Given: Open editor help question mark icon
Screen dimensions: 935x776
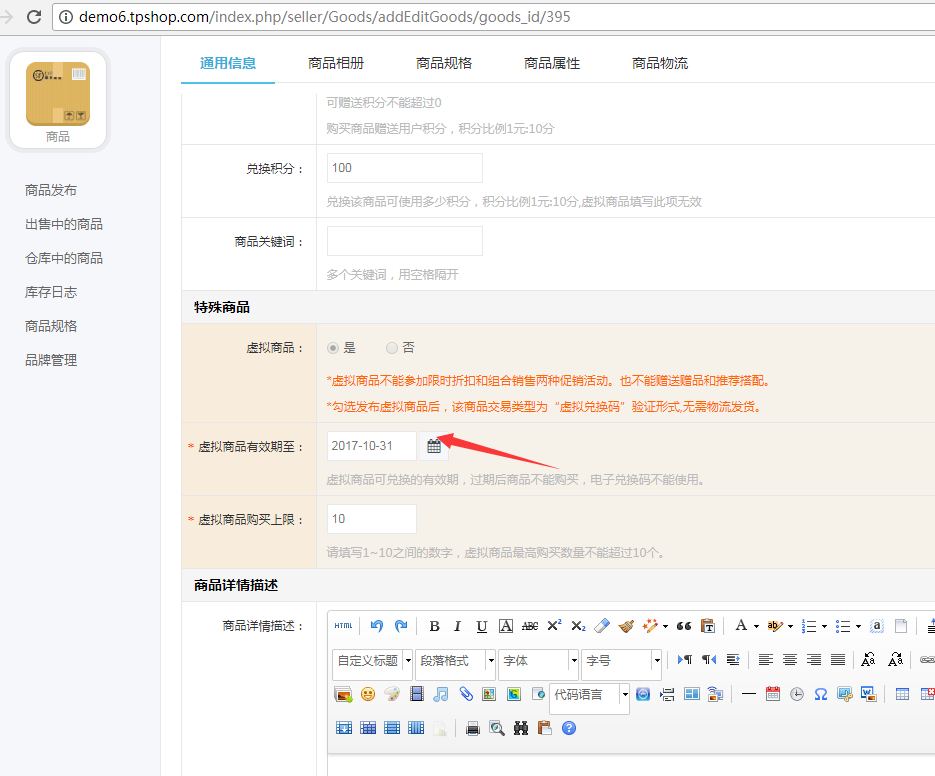Looking at the screenshot, I should [x=569, y=728].
